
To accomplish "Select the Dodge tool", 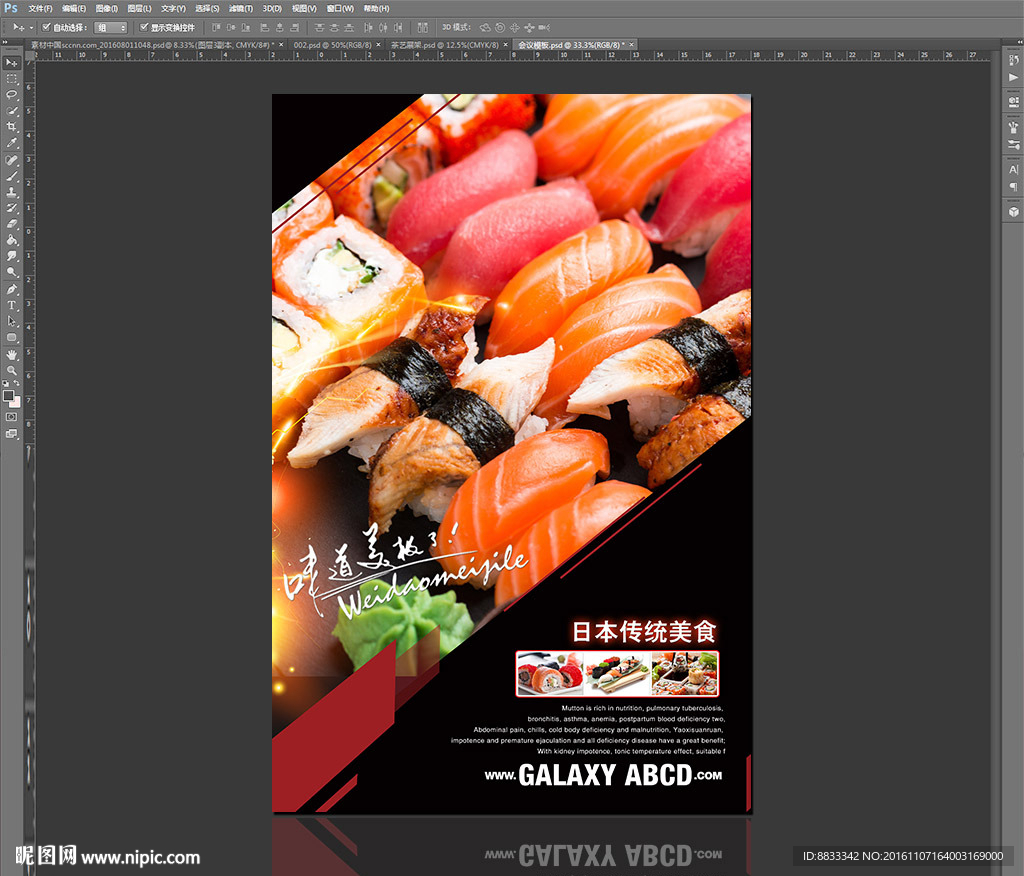I will tap(12, 272).
